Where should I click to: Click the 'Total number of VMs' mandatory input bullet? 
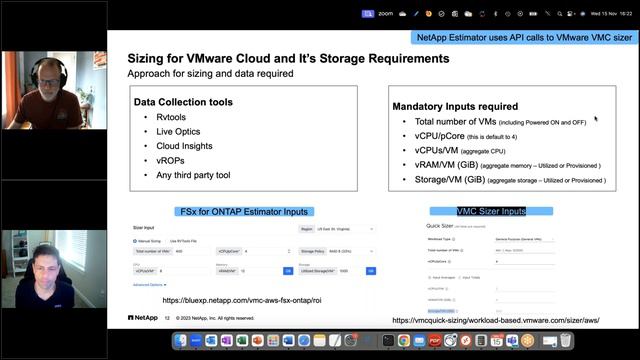click(x=500, y=122)
